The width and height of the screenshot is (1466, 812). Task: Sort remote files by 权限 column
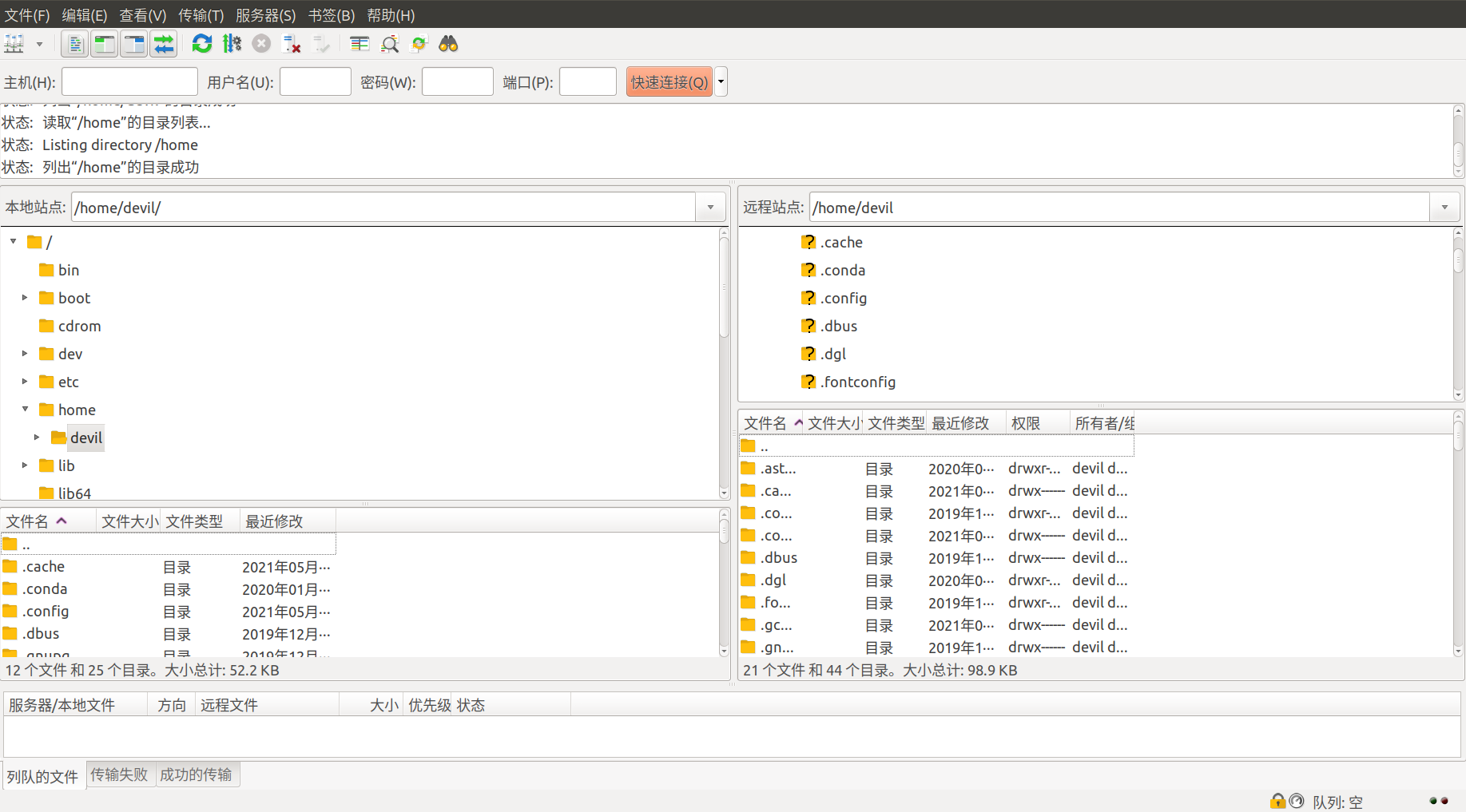click(x=1038, y=423)
